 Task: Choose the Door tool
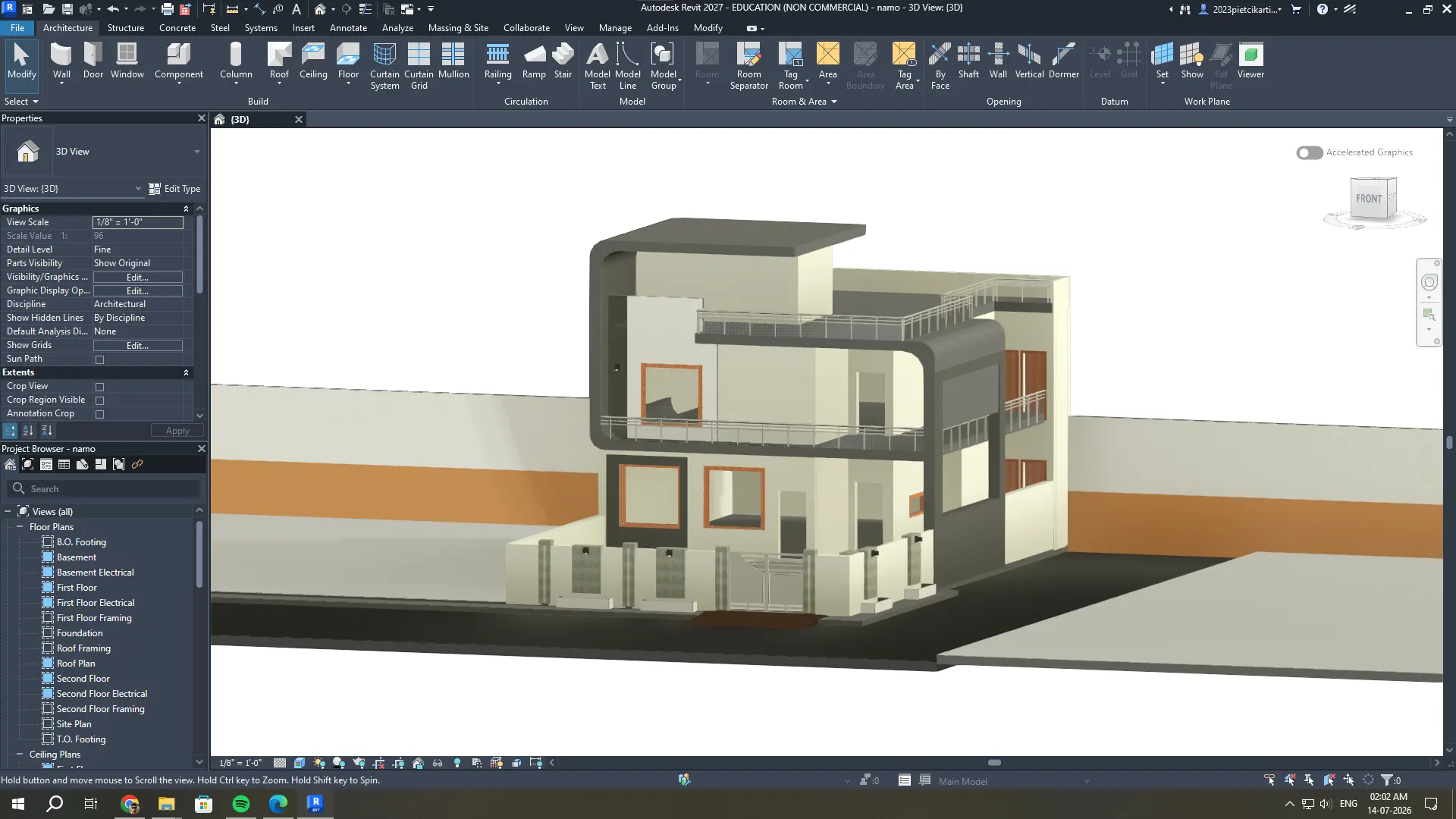tap(93, 61)
